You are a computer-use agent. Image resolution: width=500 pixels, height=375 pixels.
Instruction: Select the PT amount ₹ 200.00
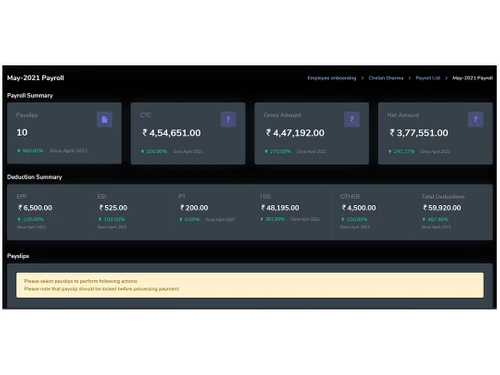pyautogui.click(x=194, y=208)
